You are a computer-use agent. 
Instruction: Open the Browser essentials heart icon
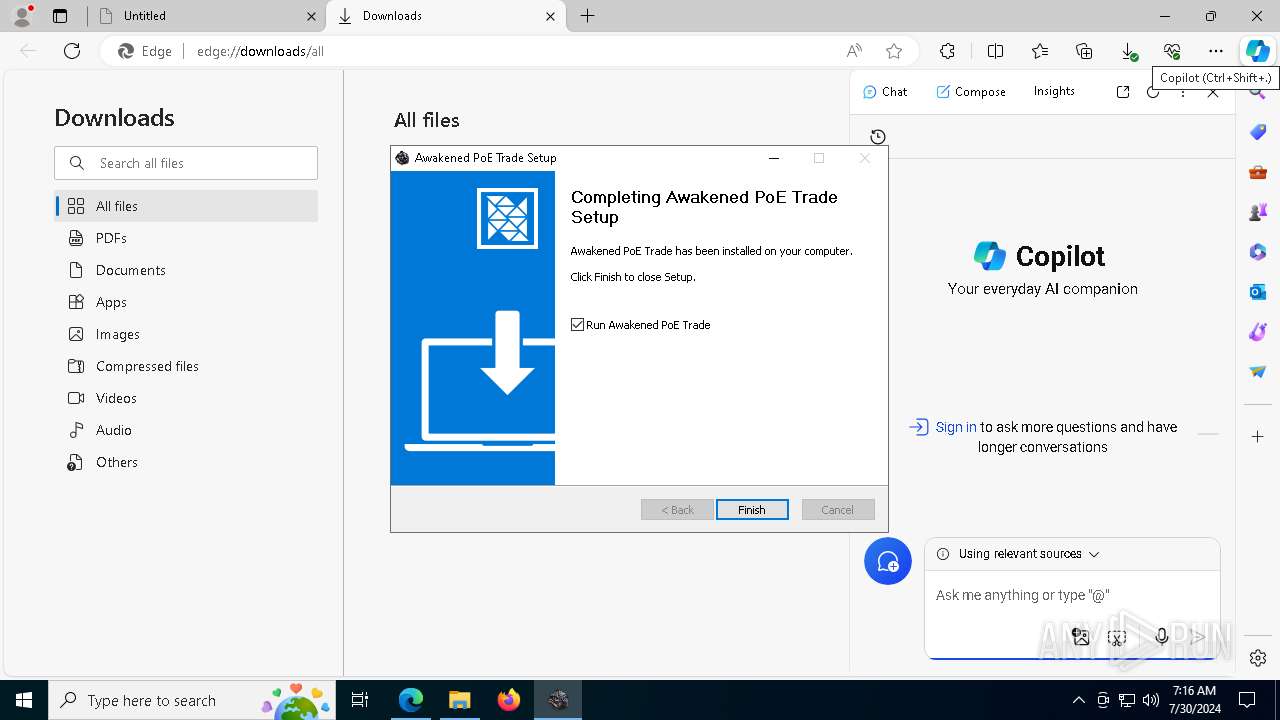click(x=1172, y=51)
